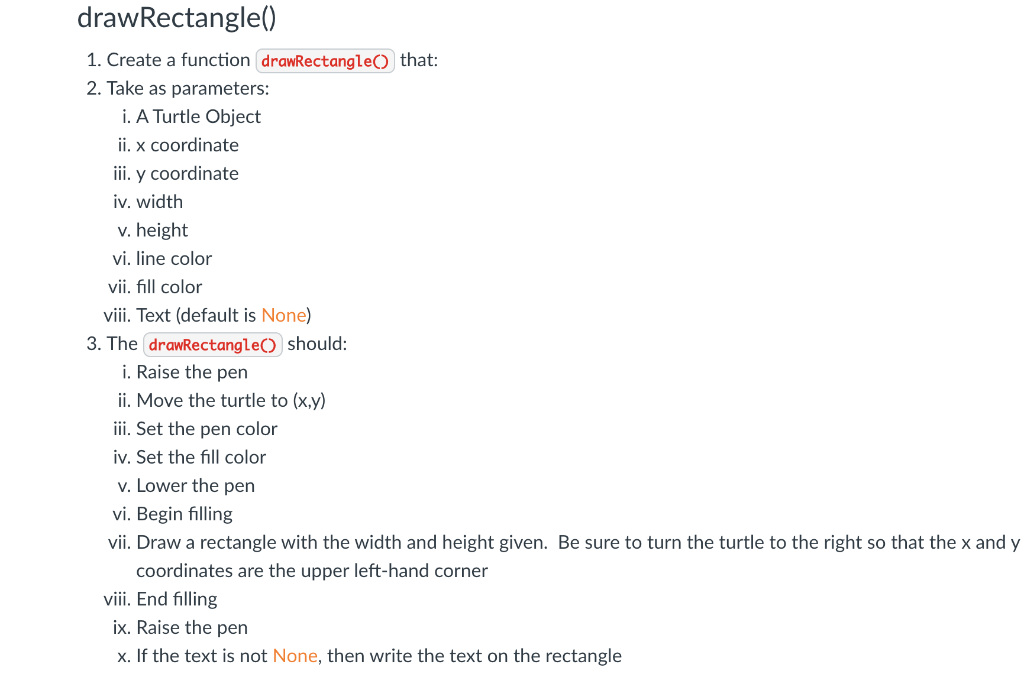1024x677 pixels.
Task: Click 'Take as parameters:' text
Action: tap(188, 89)
